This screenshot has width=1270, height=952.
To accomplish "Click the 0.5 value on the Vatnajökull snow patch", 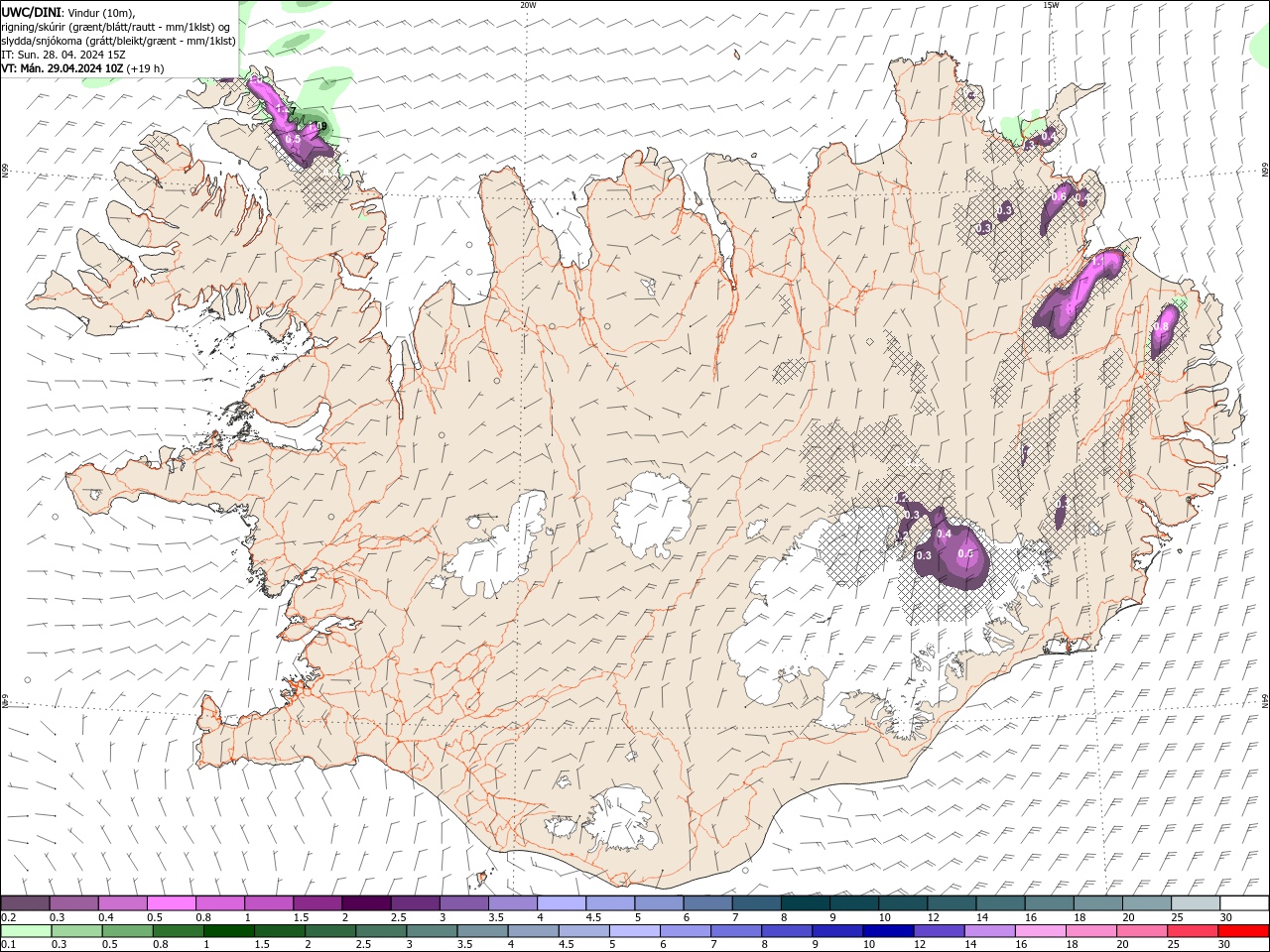I will pyautogui.click(x=964, y=554).
